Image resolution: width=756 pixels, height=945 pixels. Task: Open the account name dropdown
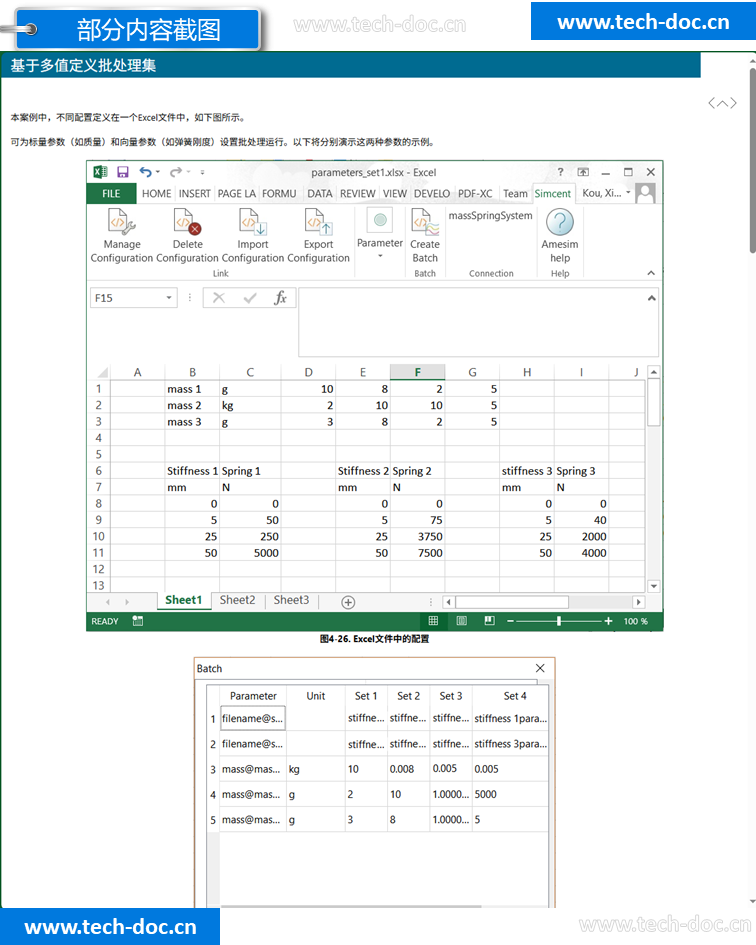628,193
